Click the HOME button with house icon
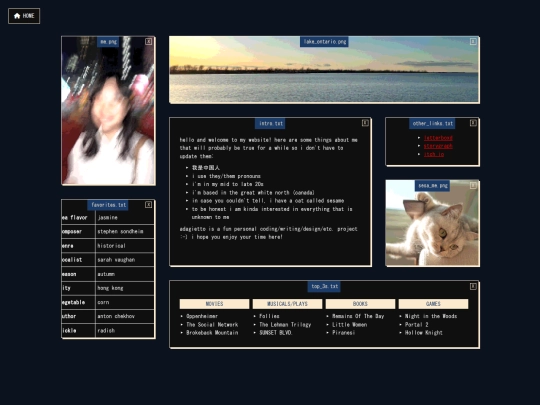The width and height of the screenshot is (540, 405). 24,16
